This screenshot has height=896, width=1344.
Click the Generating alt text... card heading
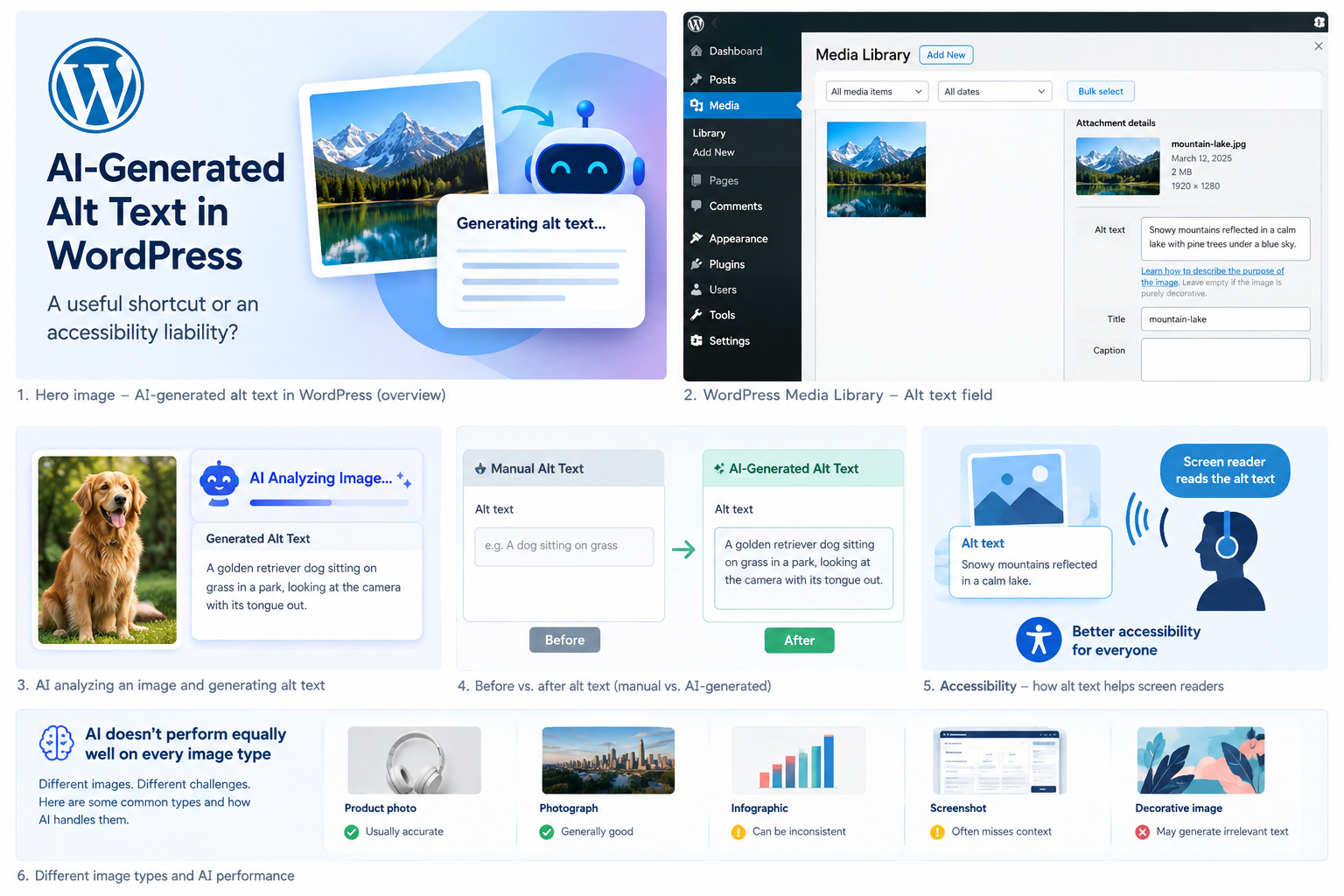point(531,224)
